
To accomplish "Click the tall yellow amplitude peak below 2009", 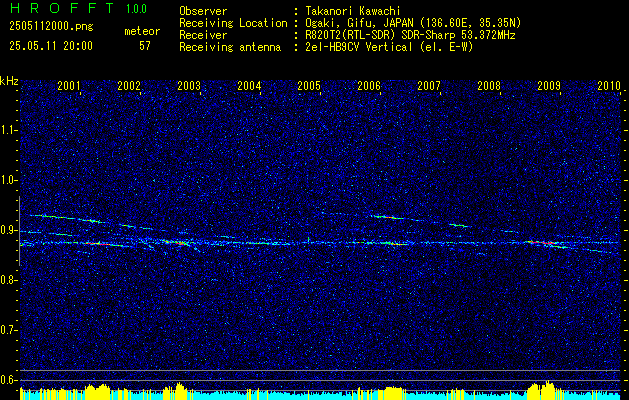I will tap(548, 390).
